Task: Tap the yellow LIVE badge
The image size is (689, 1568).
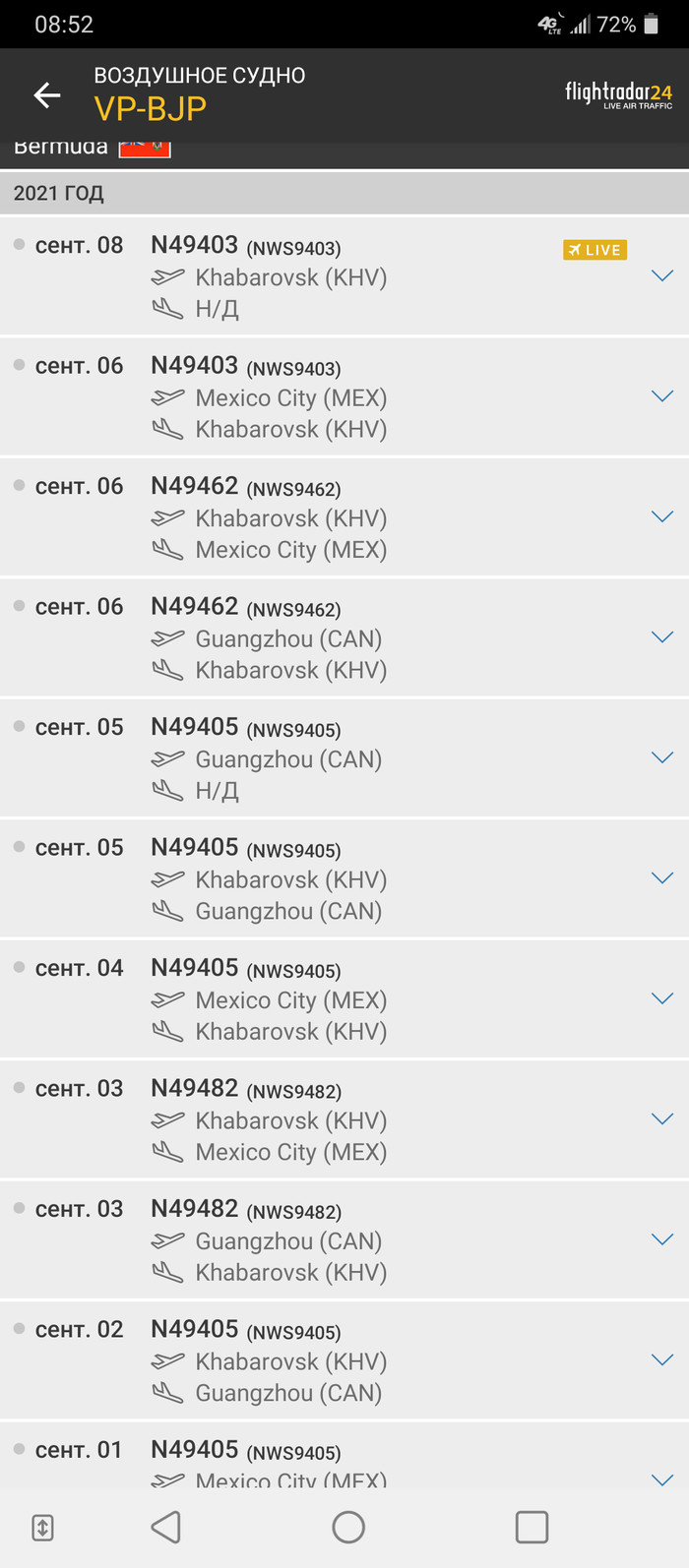Action: click(x=595, y=250)
